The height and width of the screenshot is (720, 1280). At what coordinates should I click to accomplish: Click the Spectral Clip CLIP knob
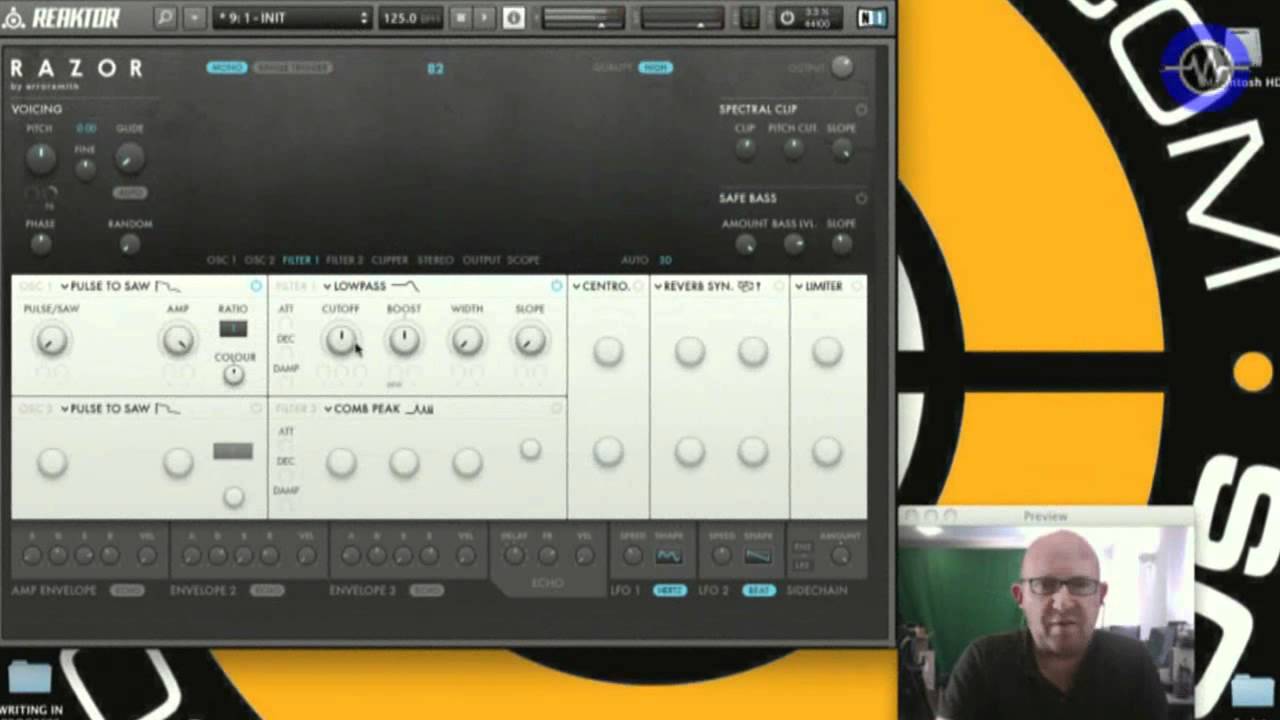pos(745,149)
